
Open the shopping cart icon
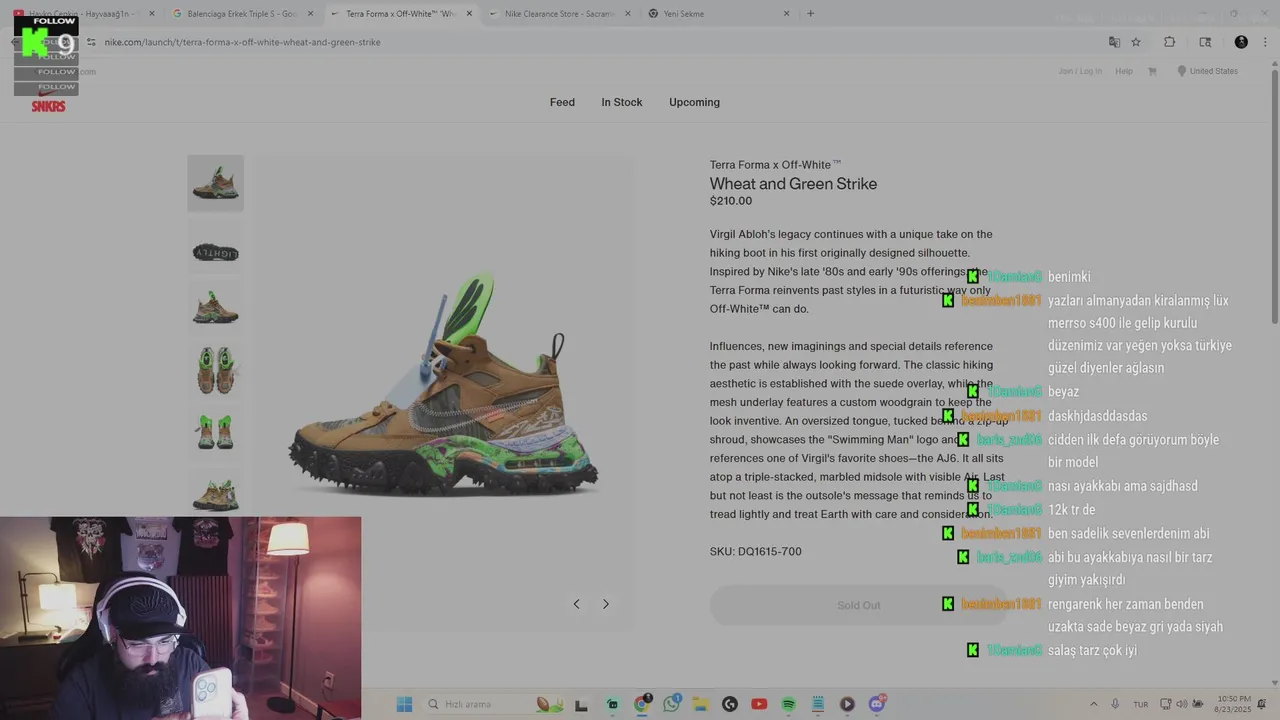pyautogui.click(x=1152, y=71)
